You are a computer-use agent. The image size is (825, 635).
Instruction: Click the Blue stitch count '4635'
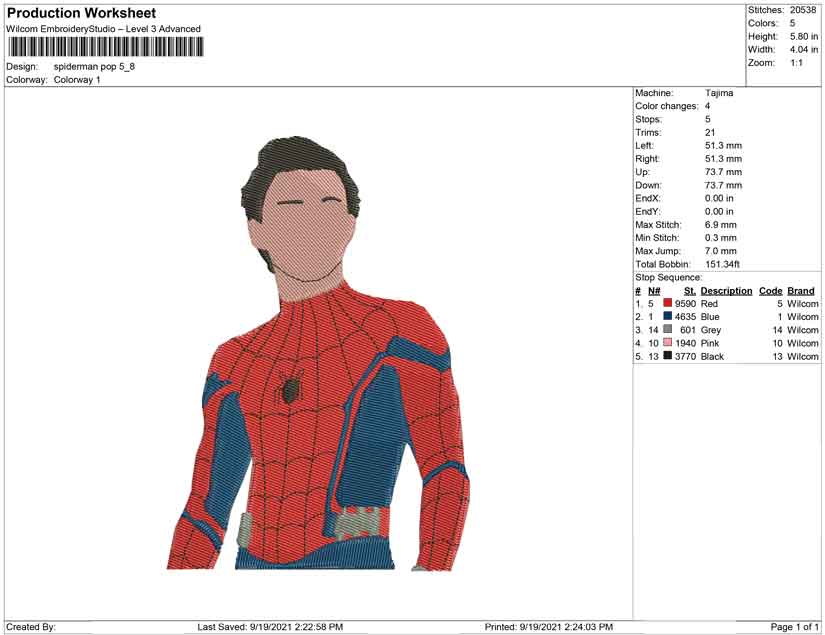point(685,317)
